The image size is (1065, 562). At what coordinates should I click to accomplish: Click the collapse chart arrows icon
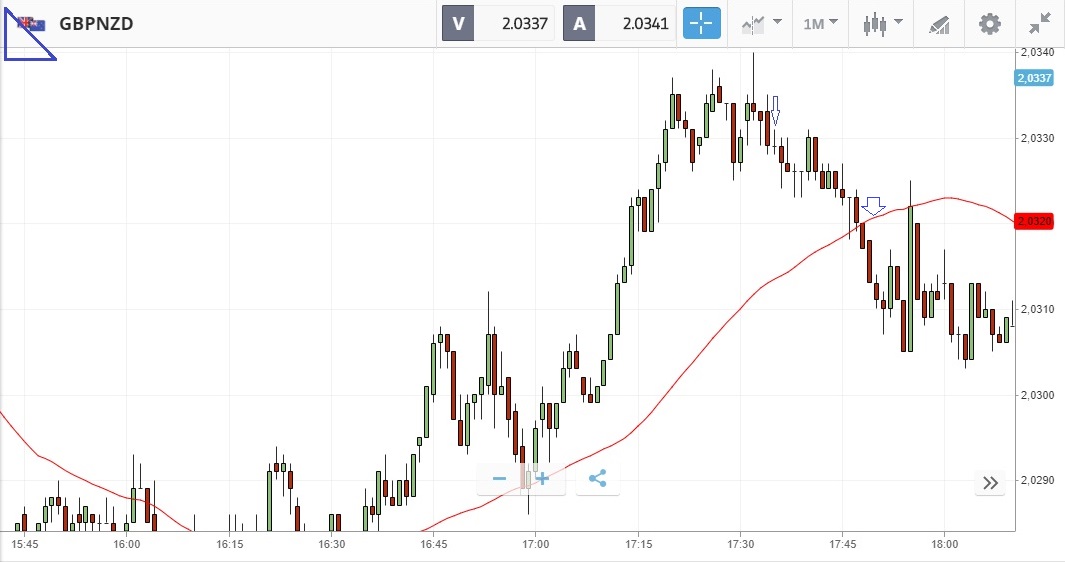coord(1040,23)
